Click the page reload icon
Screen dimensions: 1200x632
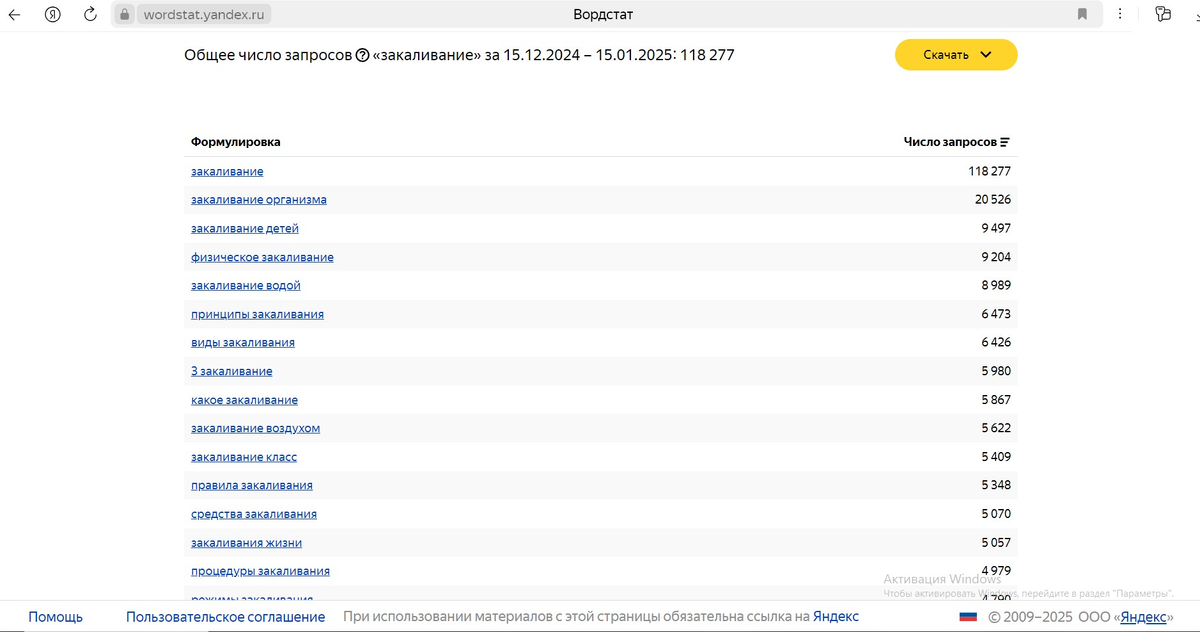pos(90,14)
